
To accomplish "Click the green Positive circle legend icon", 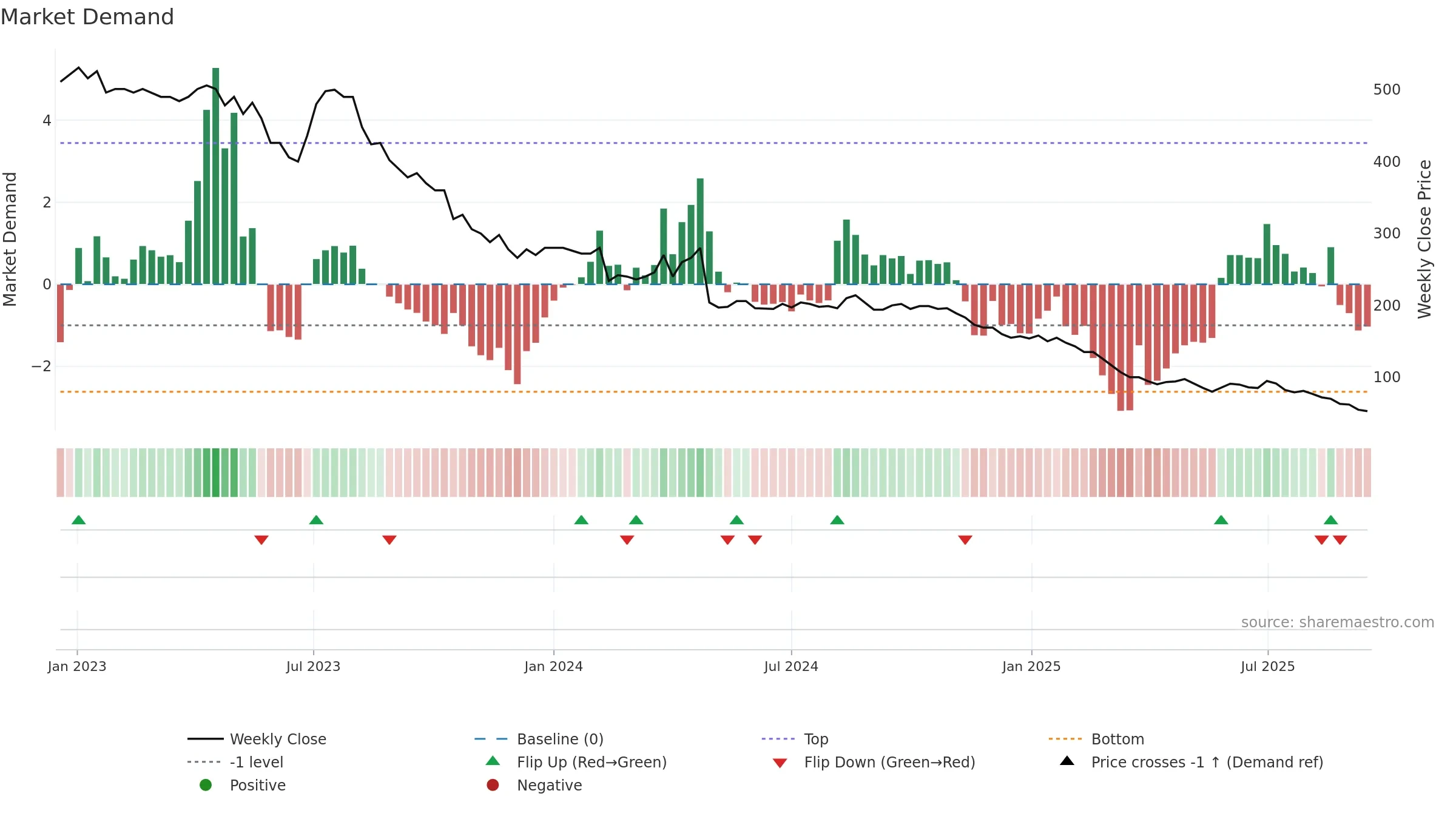I will point(206,785).
